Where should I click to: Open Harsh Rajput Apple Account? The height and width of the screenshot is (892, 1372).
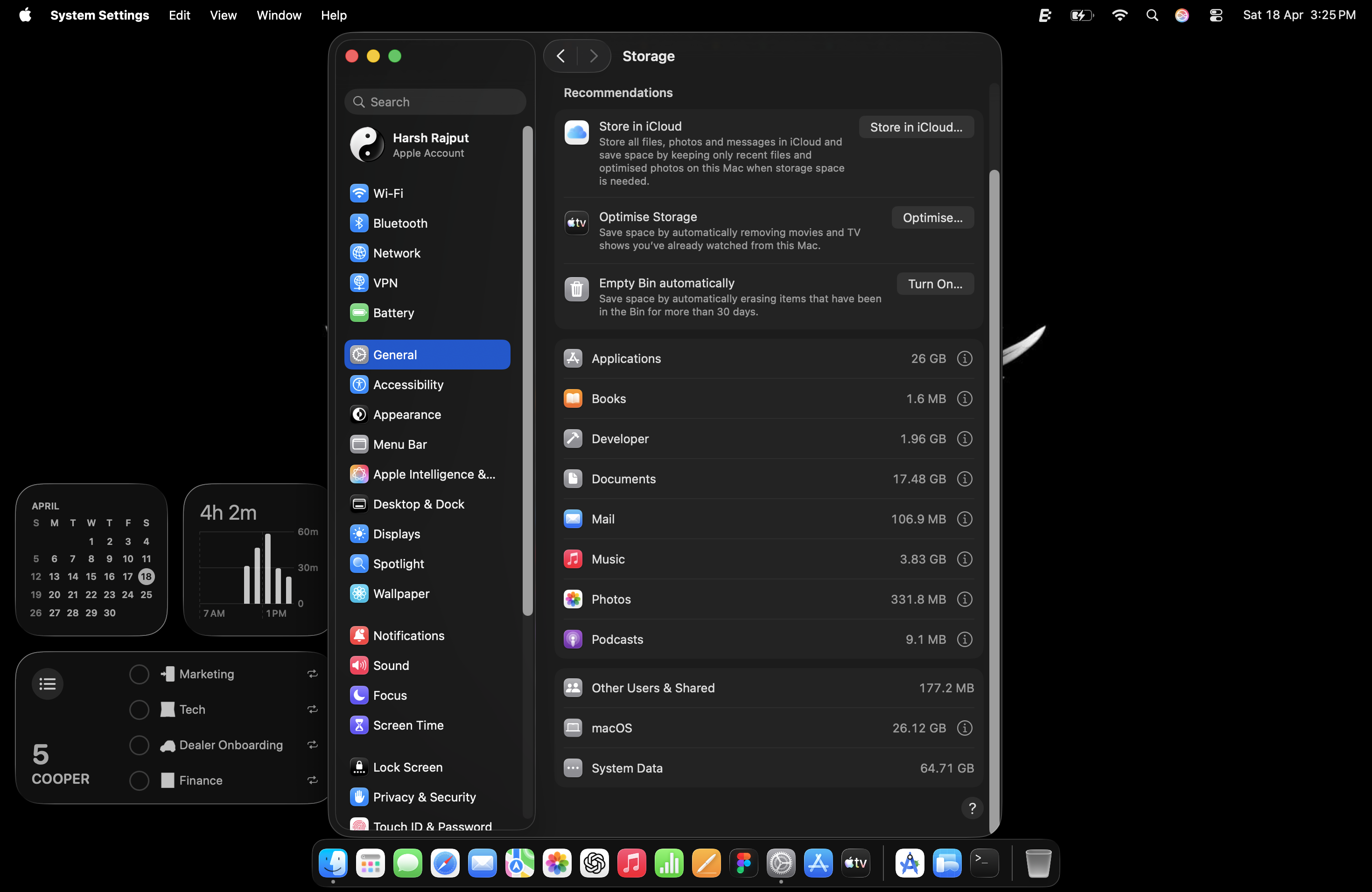click(x=427, y=145)
